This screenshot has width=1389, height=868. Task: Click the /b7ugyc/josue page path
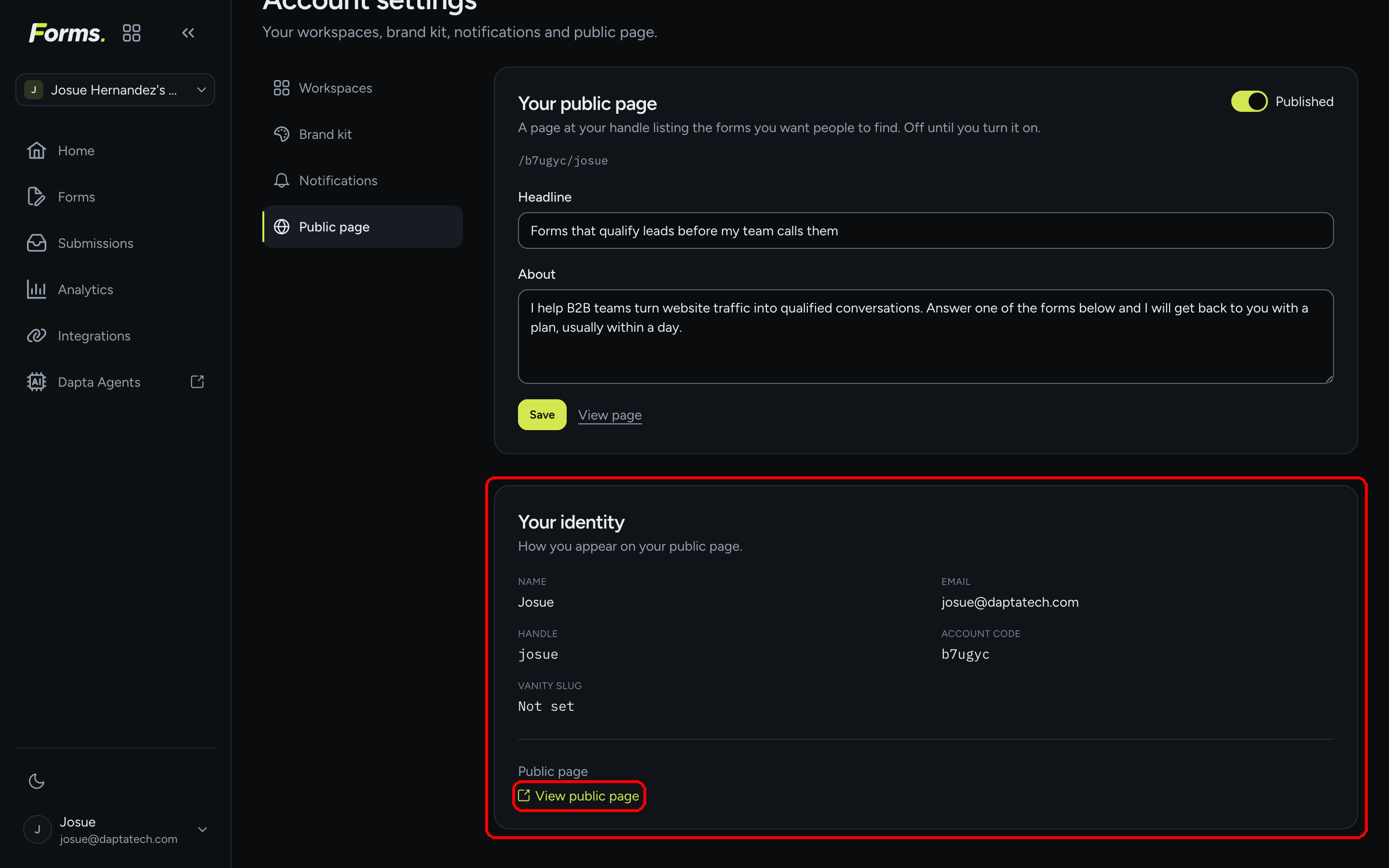[x=562, y=161]
